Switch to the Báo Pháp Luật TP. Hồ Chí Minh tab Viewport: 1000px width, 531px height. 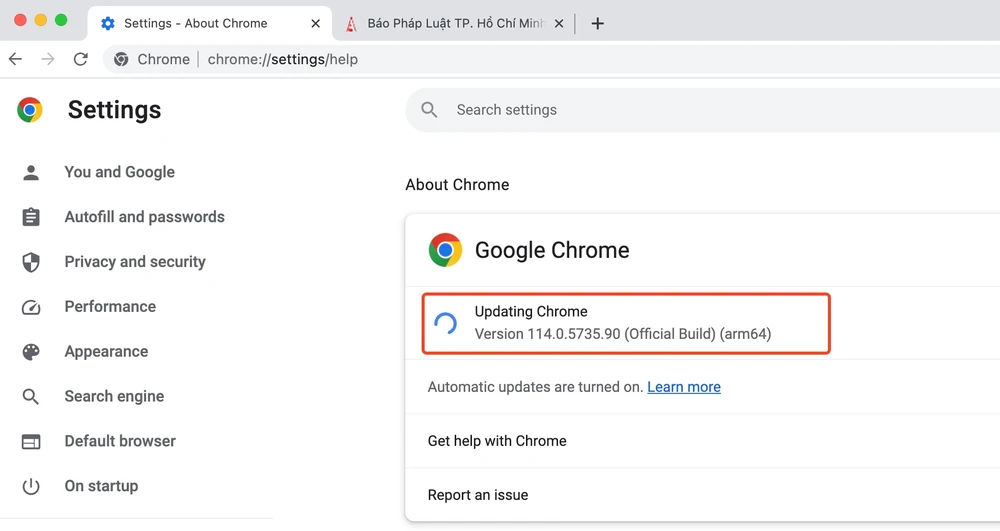coord(454,24)
